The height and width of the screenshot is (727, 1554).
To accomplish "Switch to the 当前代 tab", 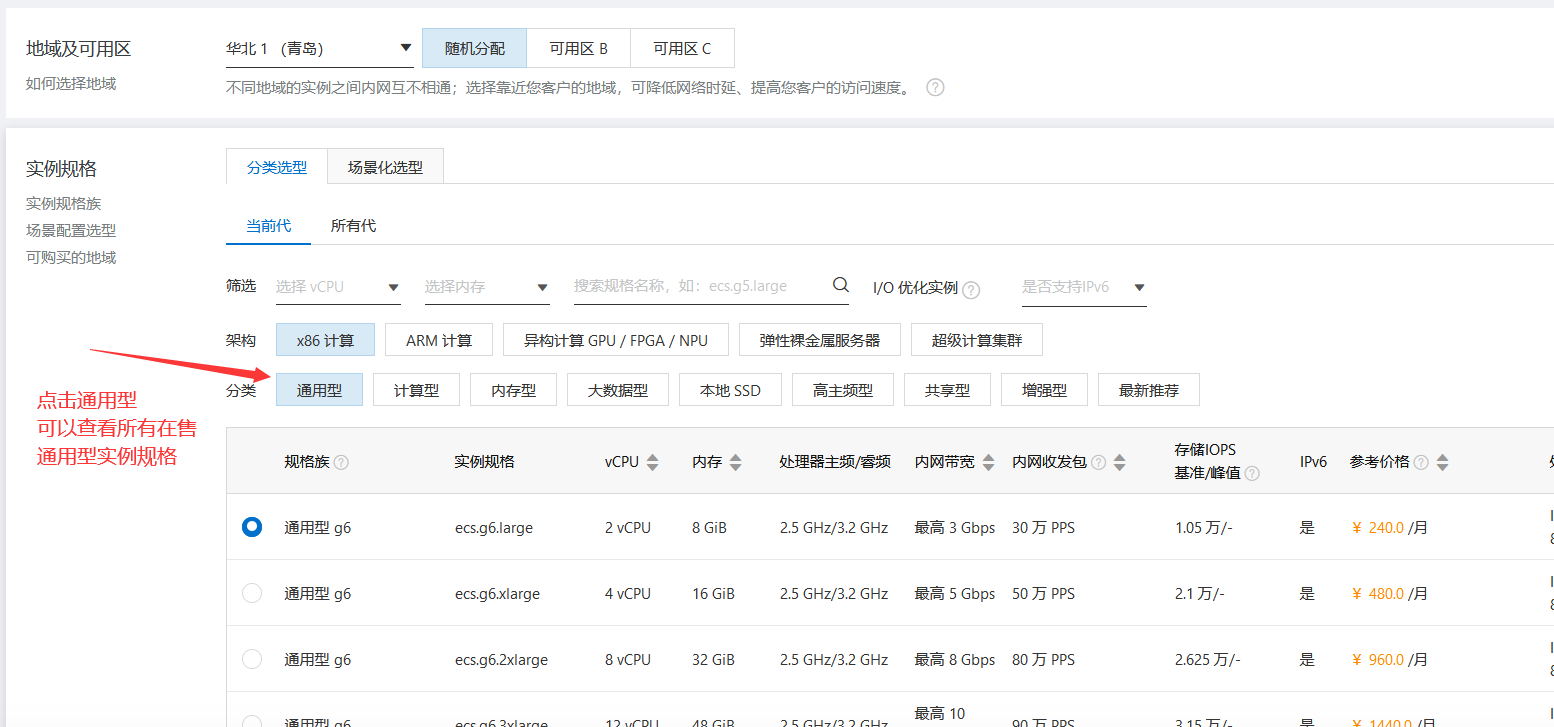I will (x=269, y=226).
